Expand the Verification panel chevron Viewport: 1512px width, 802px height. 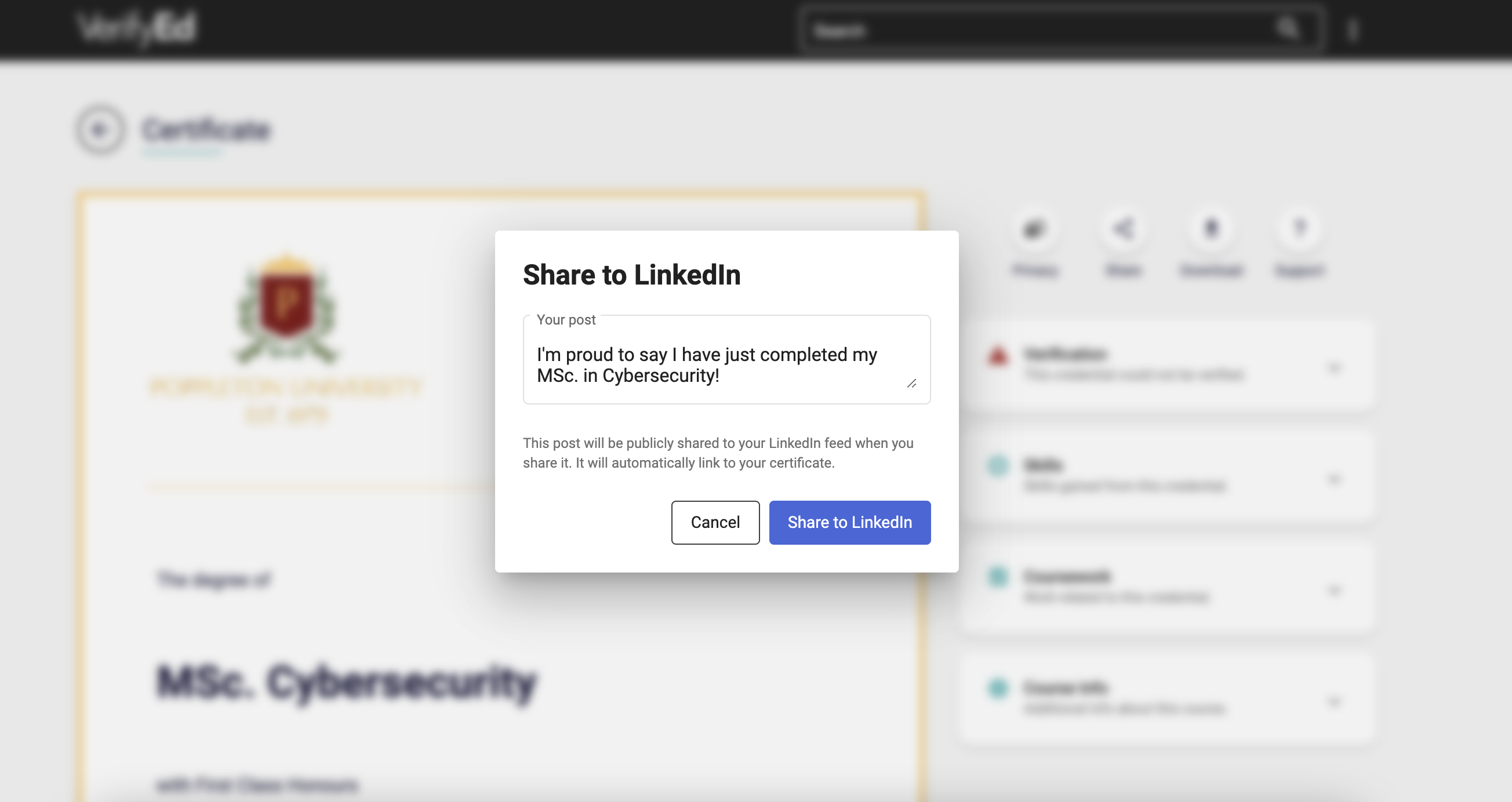click(x=1334, y=368)
